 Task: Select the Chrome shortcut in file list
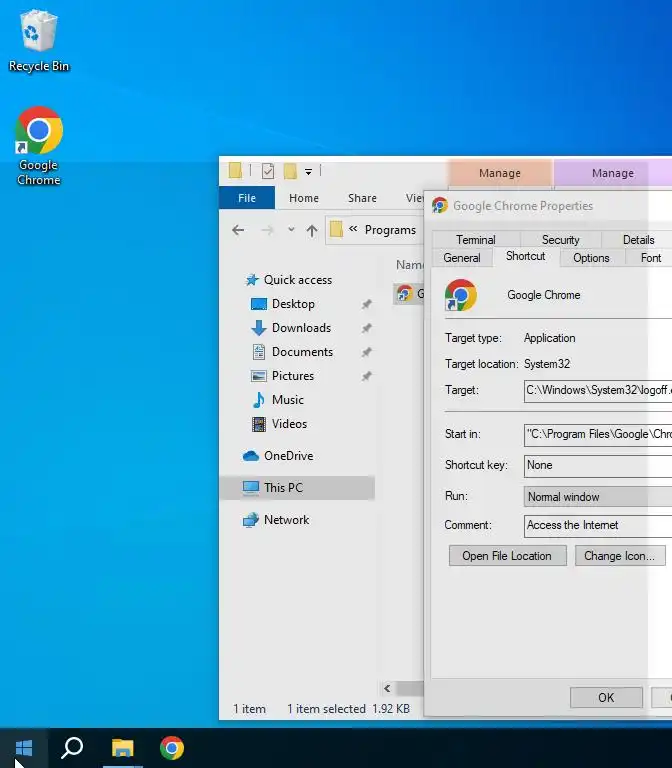coord(409,294)
